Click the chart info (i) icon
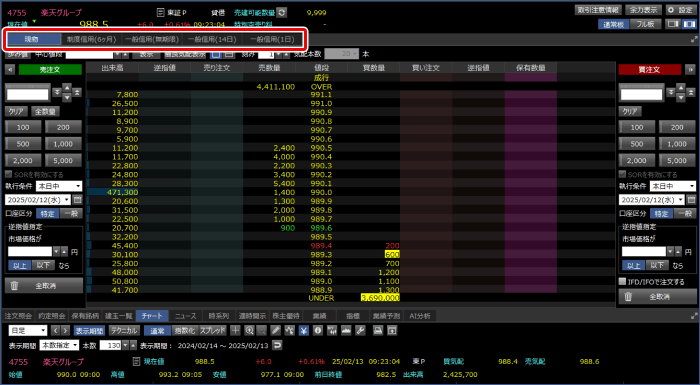 click(x=318, y=331)
